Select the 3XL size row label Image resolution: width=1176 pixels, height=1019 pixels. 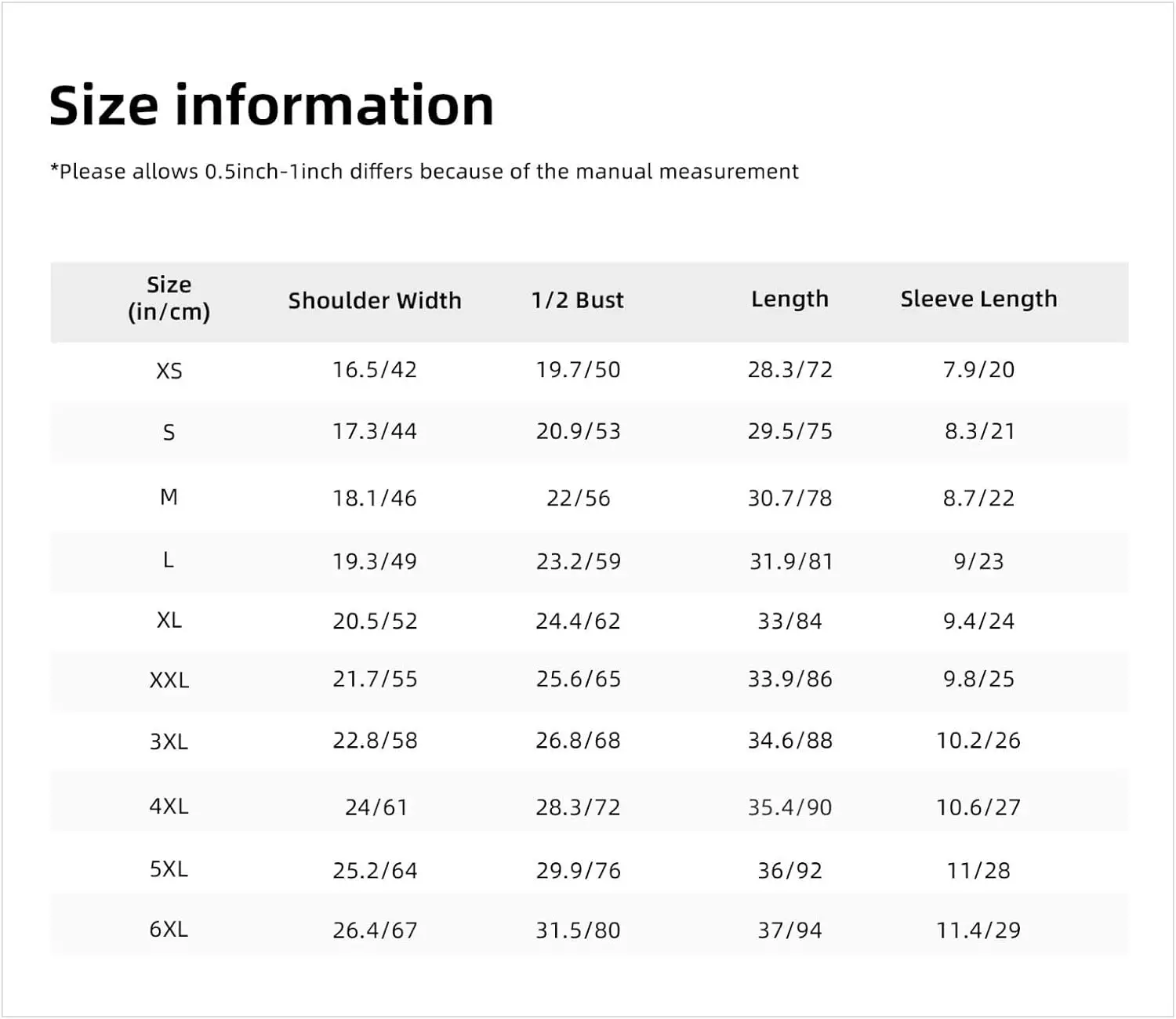[169, 741]
